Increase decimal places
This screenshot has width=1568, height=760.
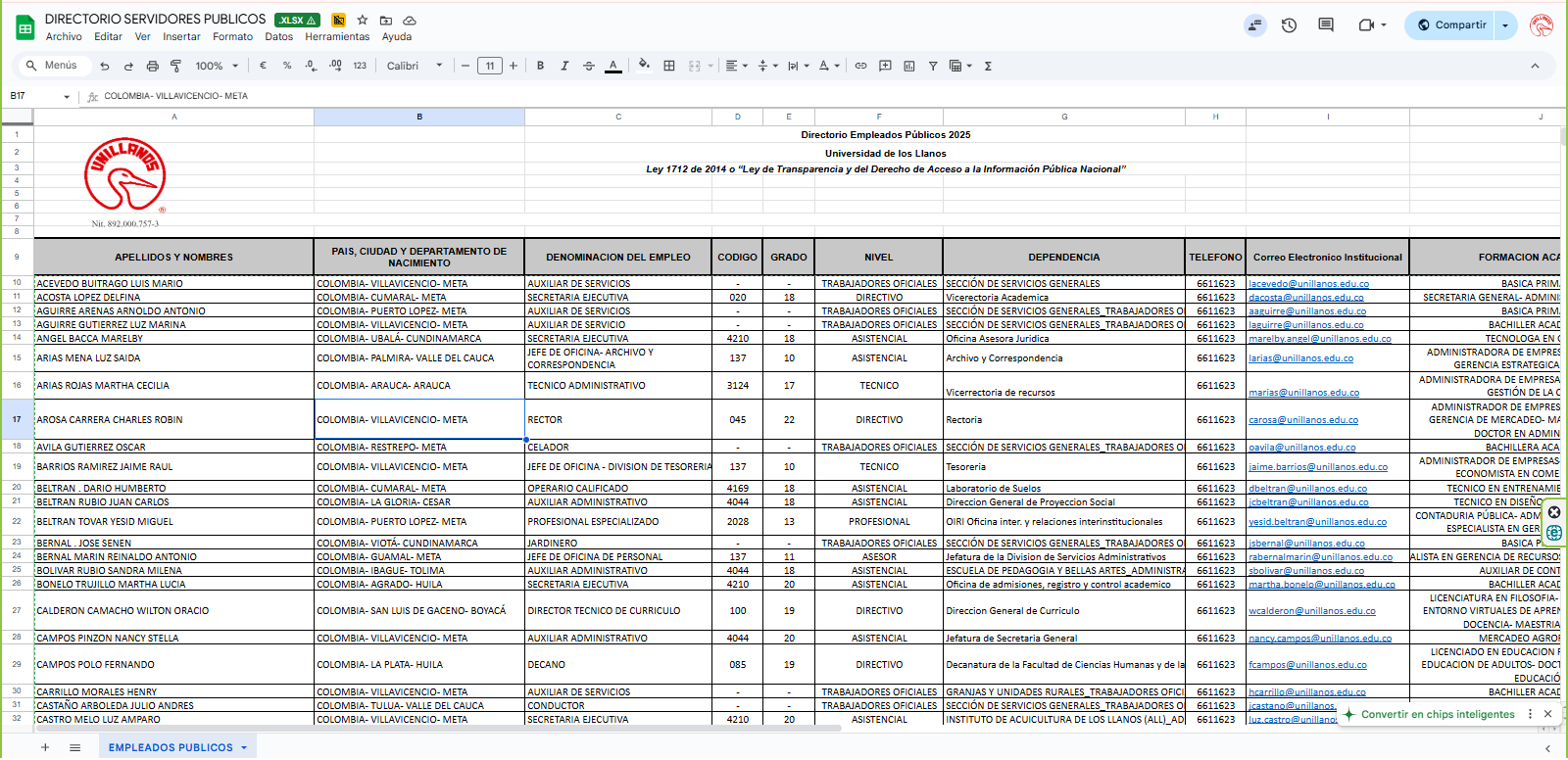click(335, 66)
